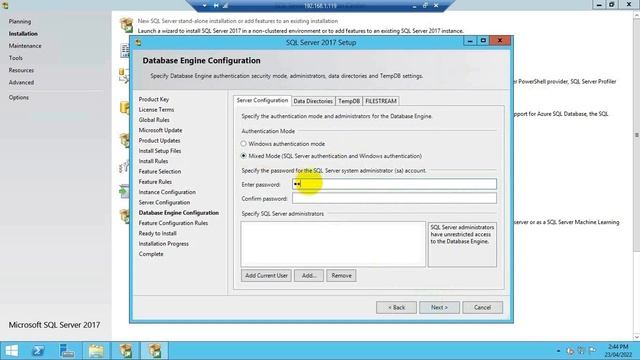The image size is (640, 360).
Task: Open the Data Directories tab
Action: (313, 101)
